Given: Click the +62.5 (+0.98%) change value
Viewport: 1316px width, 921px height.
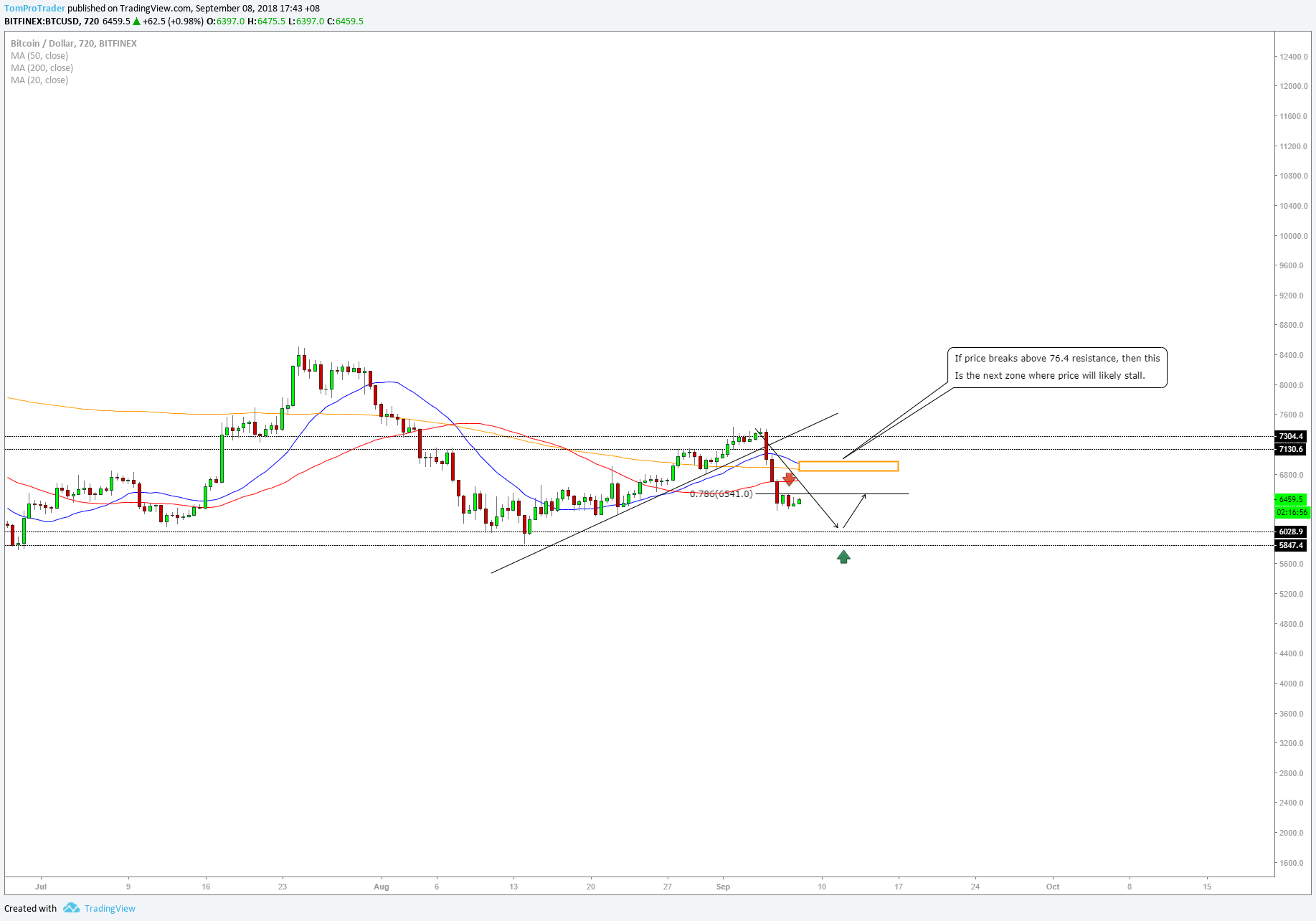Looking at the screenshot, I should pos(173,22).
